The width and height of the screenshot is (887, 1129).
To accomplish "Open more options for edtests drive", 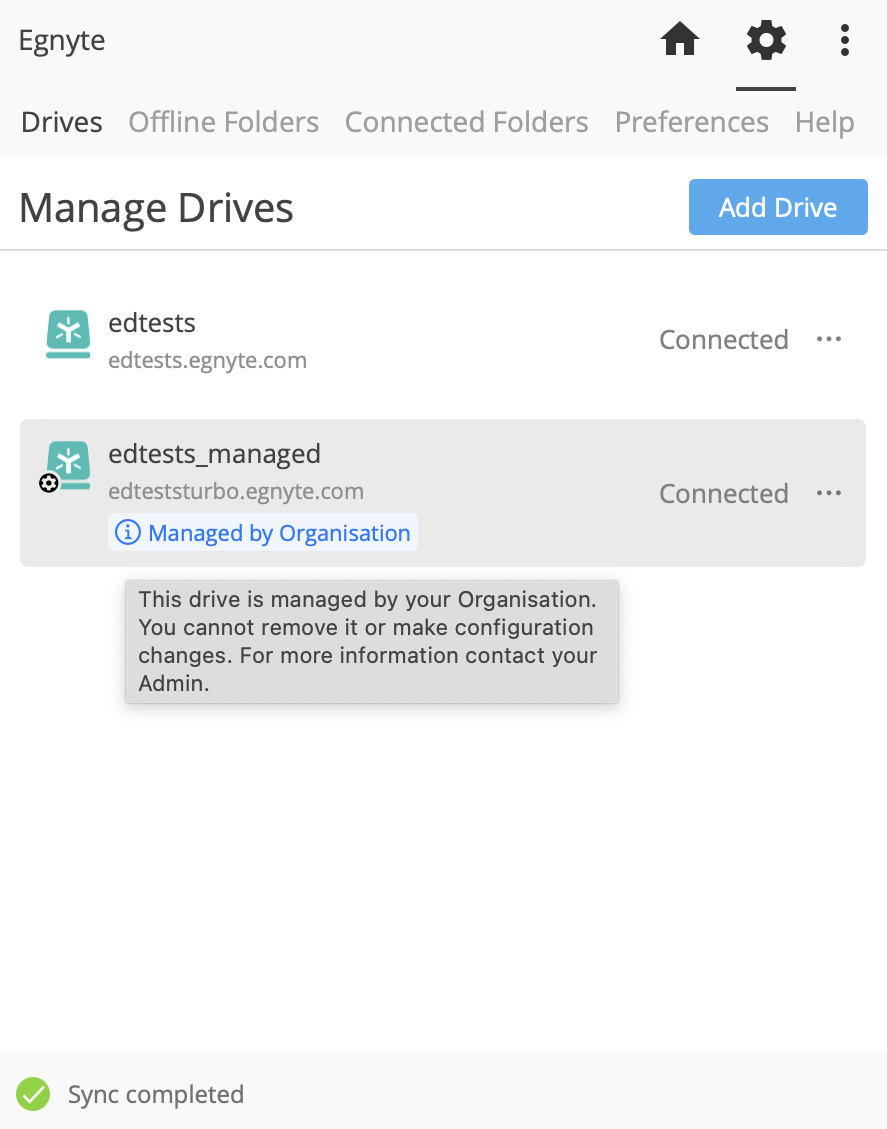I will point(829,339).
